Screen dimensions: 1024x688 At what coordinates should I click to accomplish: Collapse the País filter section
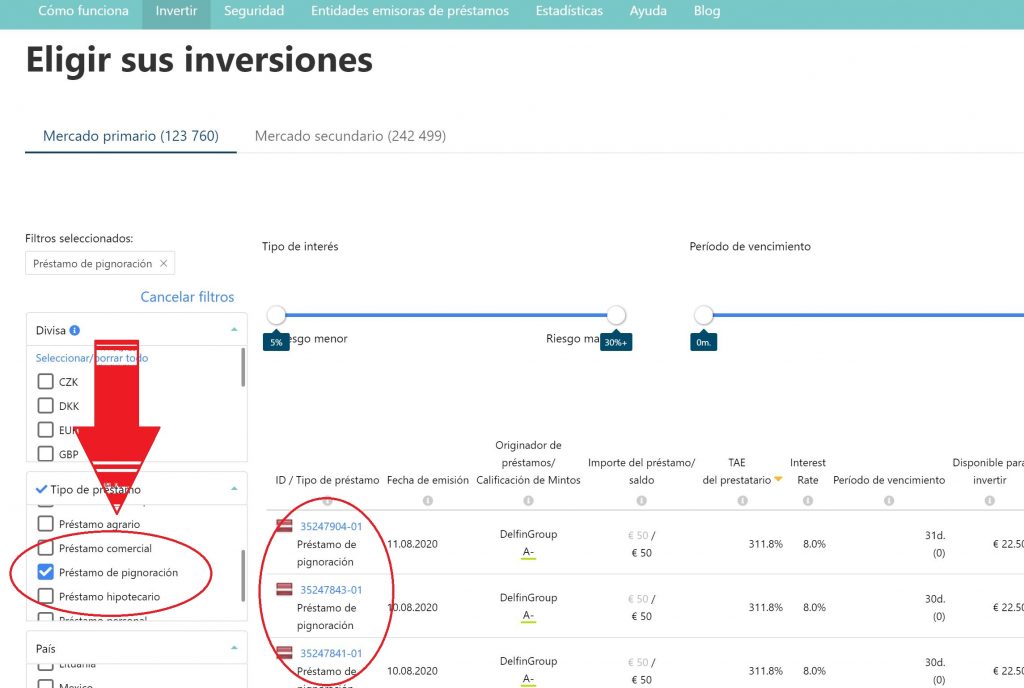(234, 647)
